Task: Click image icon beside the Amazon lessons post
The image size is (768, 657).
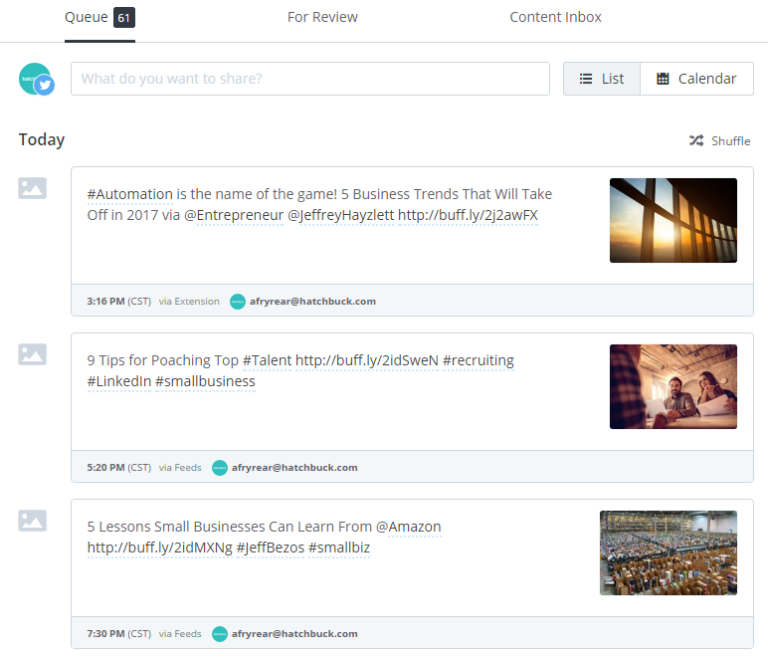Action: (32, 521)
